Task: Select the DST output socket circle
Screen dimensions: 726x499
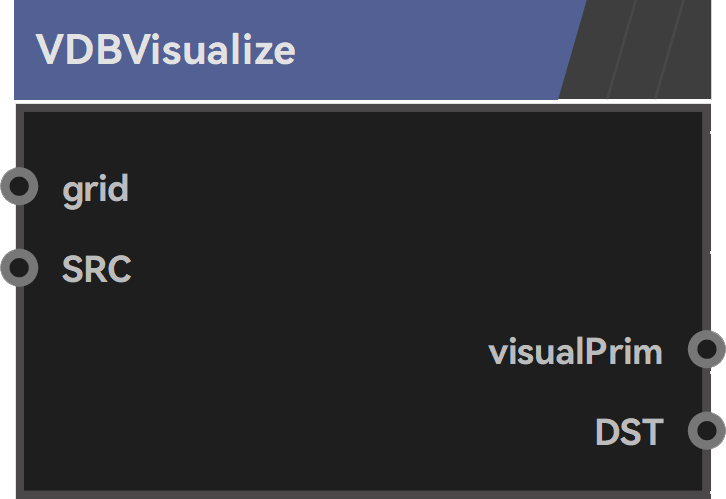Action: pos(707,430)
